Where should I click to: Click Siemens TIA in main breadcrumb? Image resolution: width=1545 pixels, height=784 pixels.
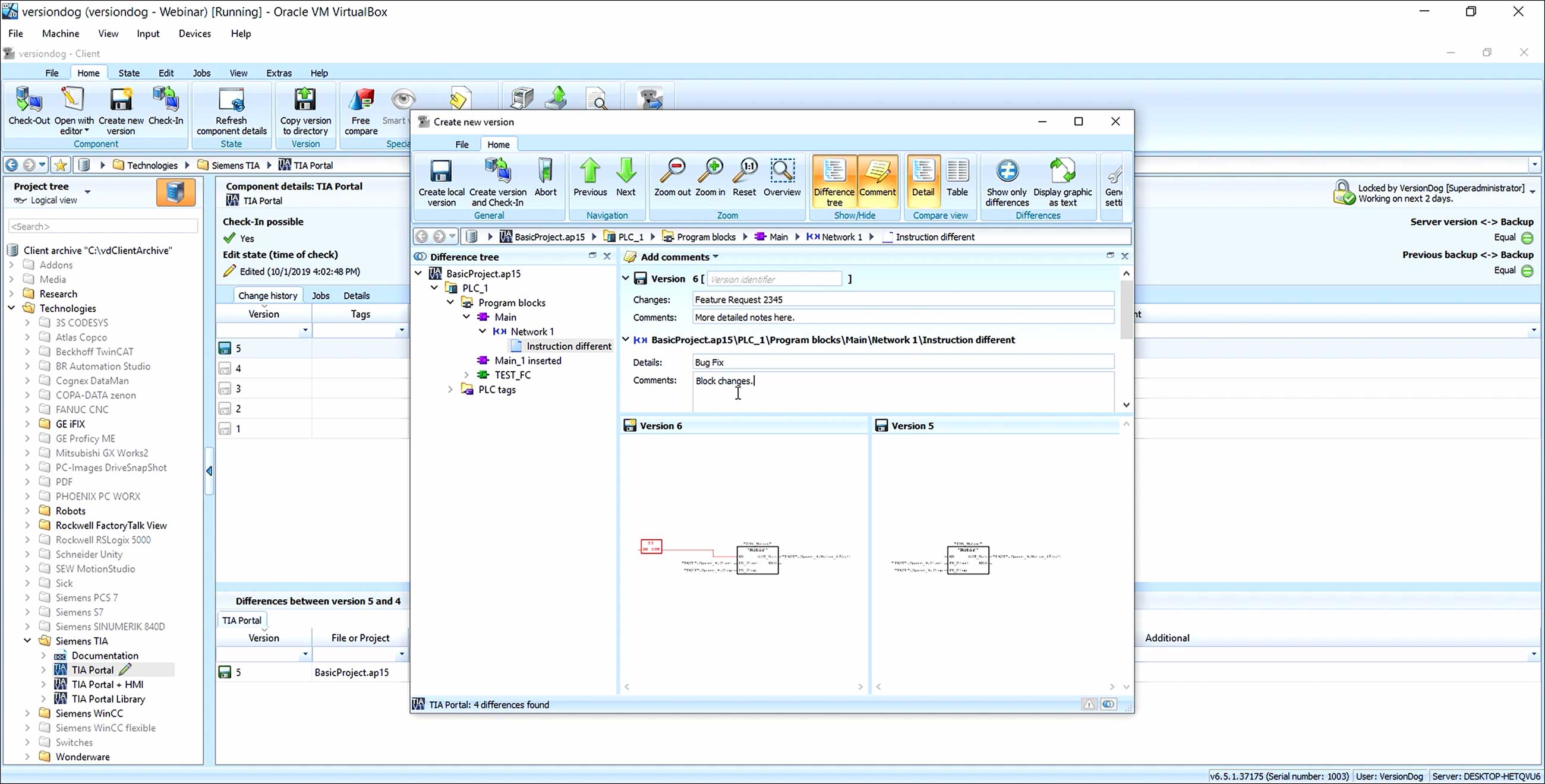pos(235,165)
